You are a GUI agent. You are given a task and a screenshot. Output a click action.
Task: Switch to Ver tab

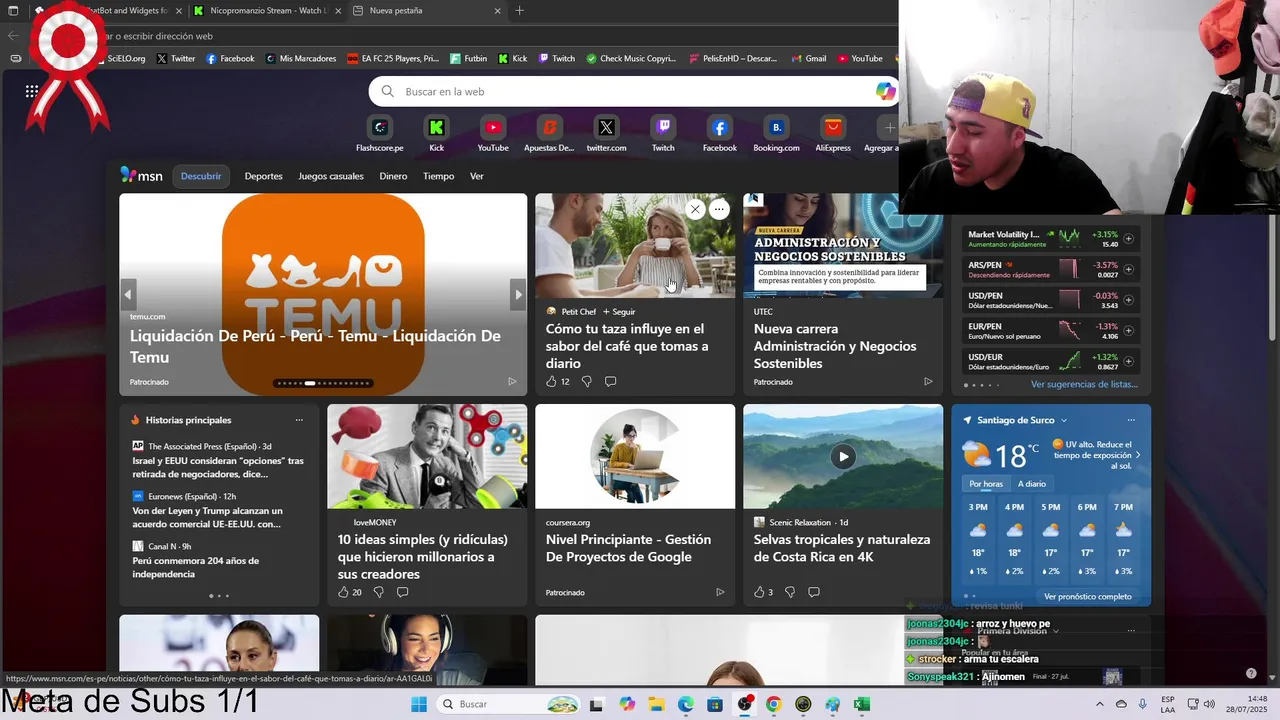click(x=477, y=176)
